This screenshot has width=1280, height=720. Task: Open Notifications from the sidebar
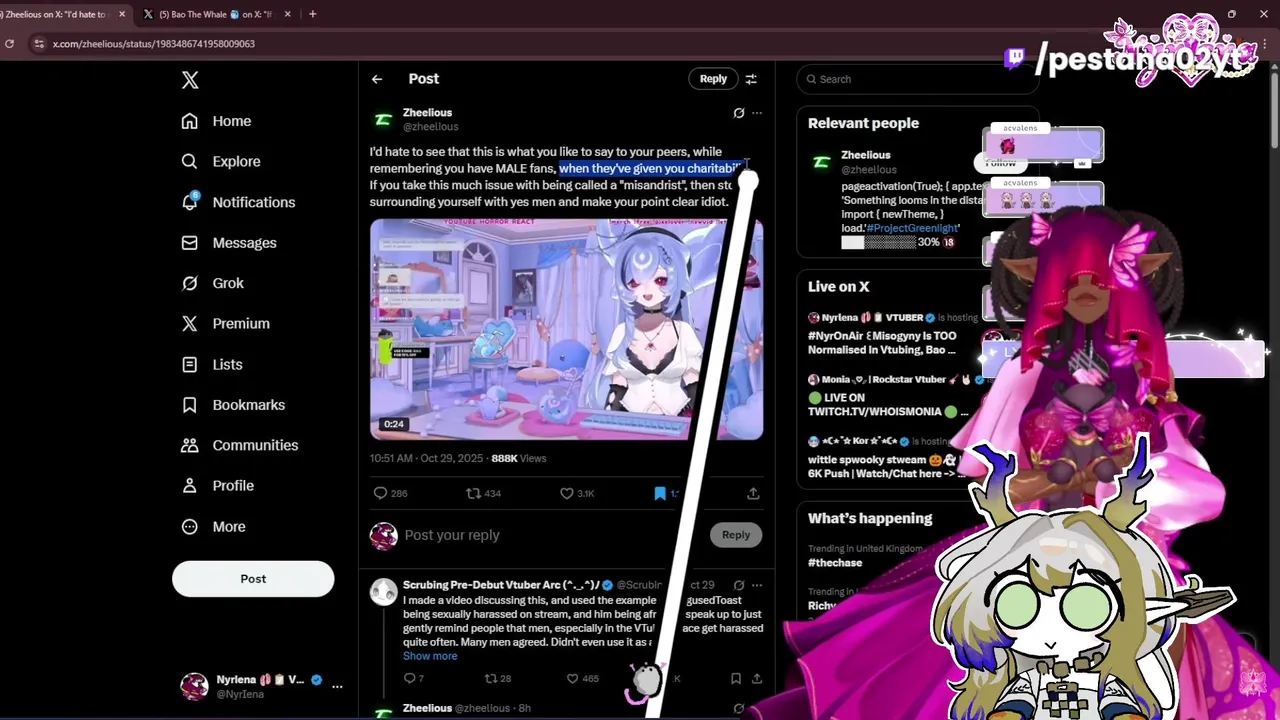pyautogui.click(x=238, y=202)
